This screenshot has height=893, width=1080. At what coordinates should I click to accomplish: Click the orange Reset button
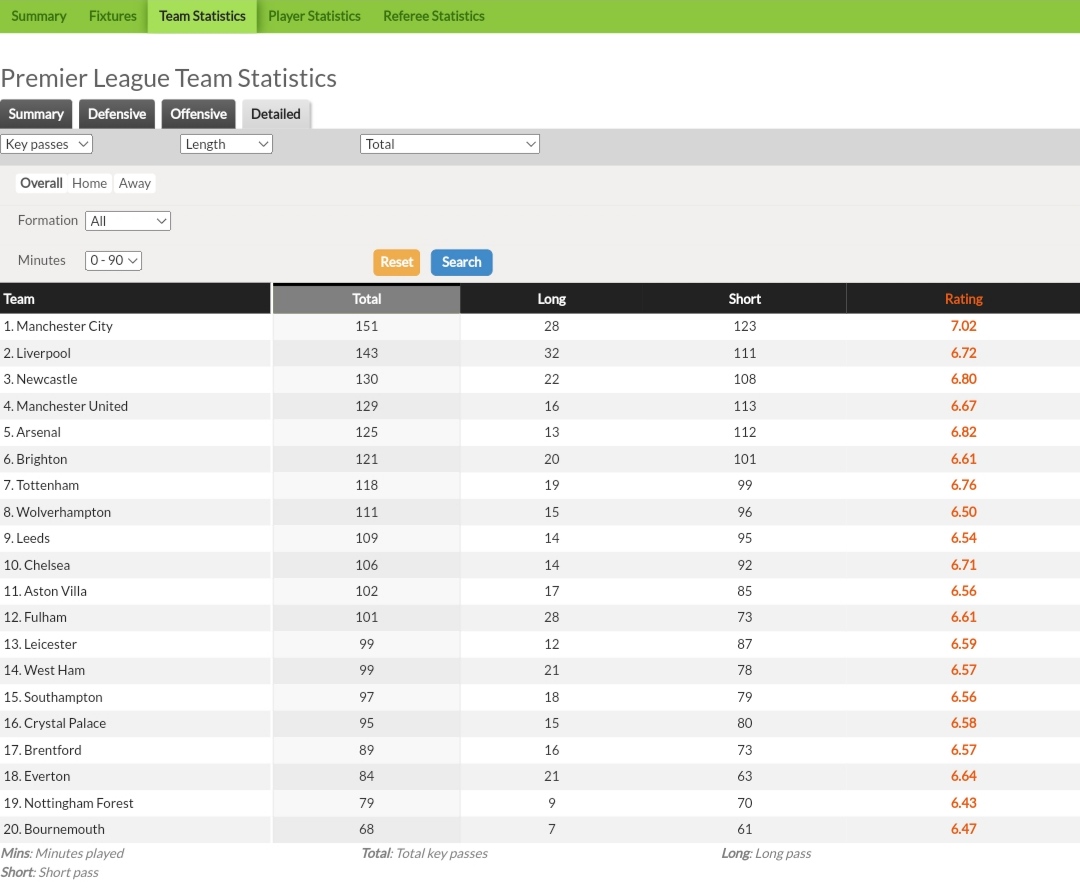click(397, 262)
